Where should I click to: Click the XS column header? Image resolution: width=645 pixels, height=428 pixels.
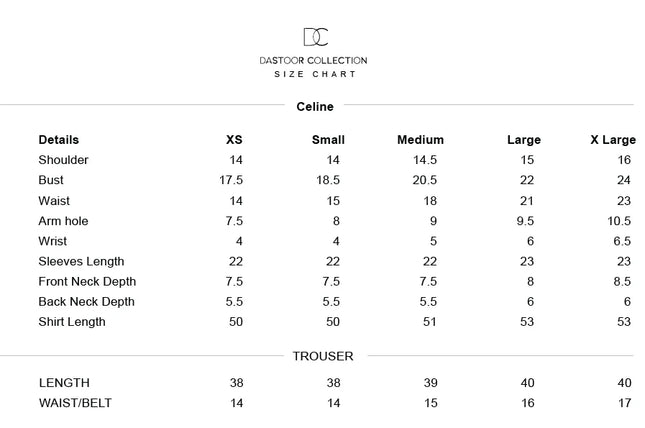[234, 140]
